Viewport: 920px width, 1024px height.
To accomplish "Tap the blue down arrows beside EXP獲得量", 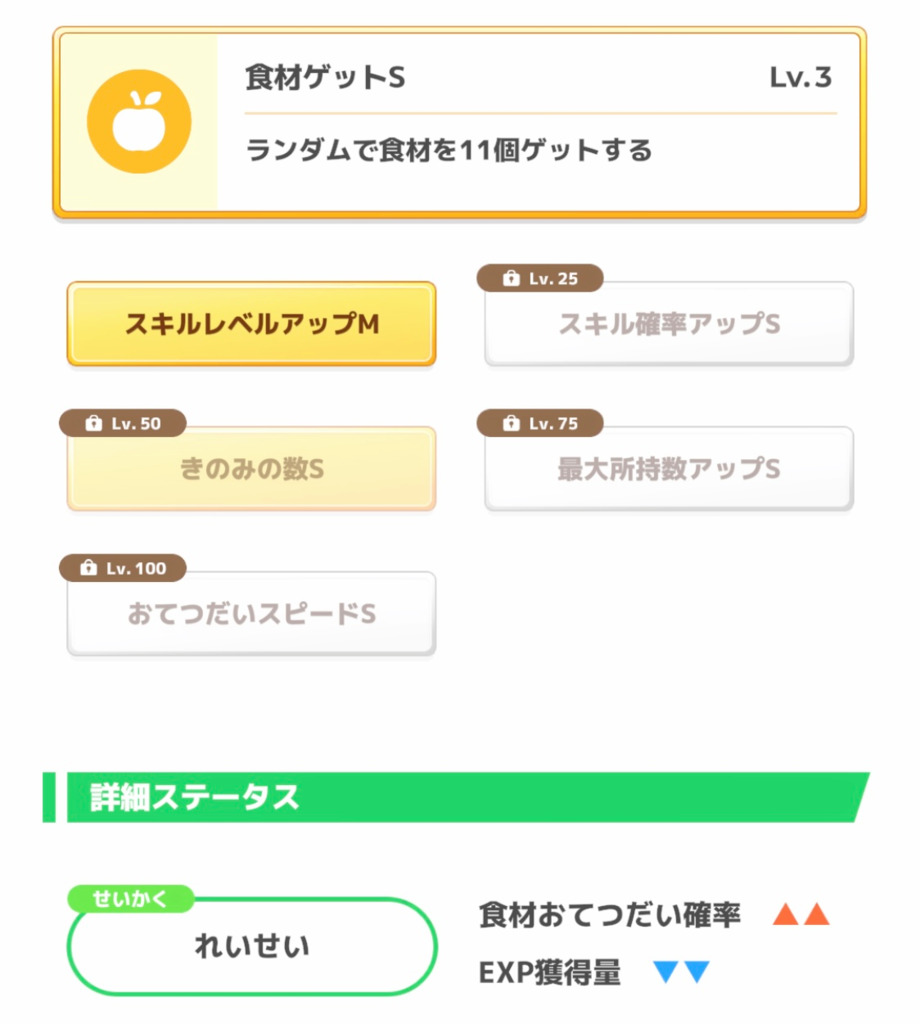I will point(681,971).
